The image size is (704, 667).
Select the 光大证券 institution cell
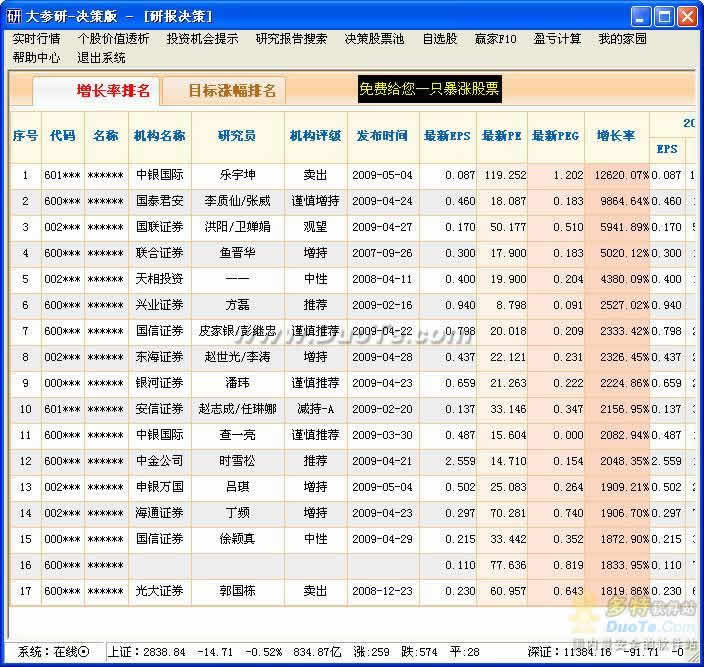160,592
